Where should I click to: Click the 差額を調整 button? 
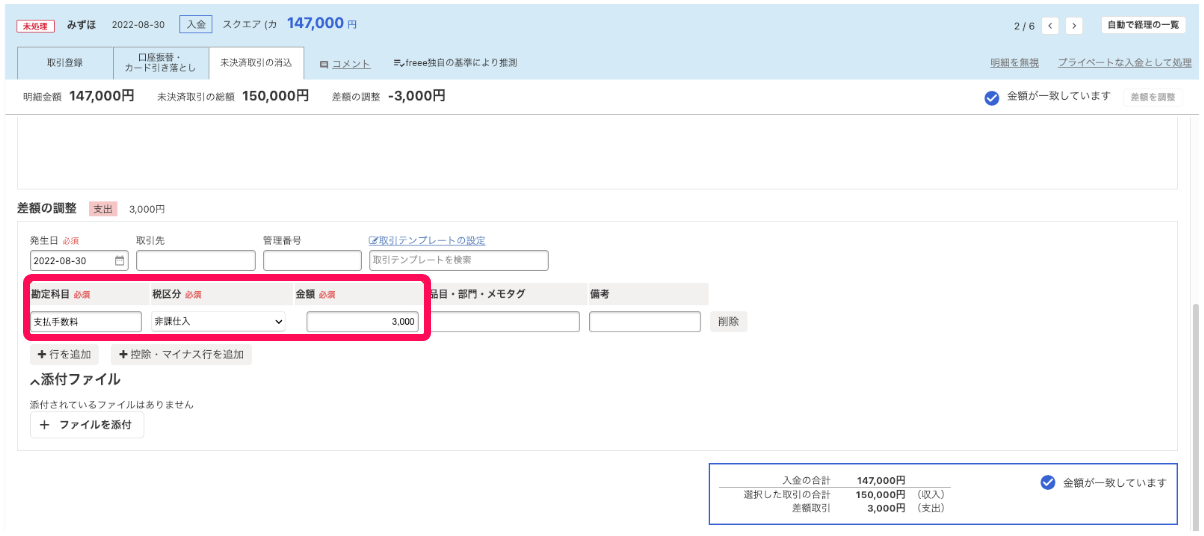point(1154,97)
